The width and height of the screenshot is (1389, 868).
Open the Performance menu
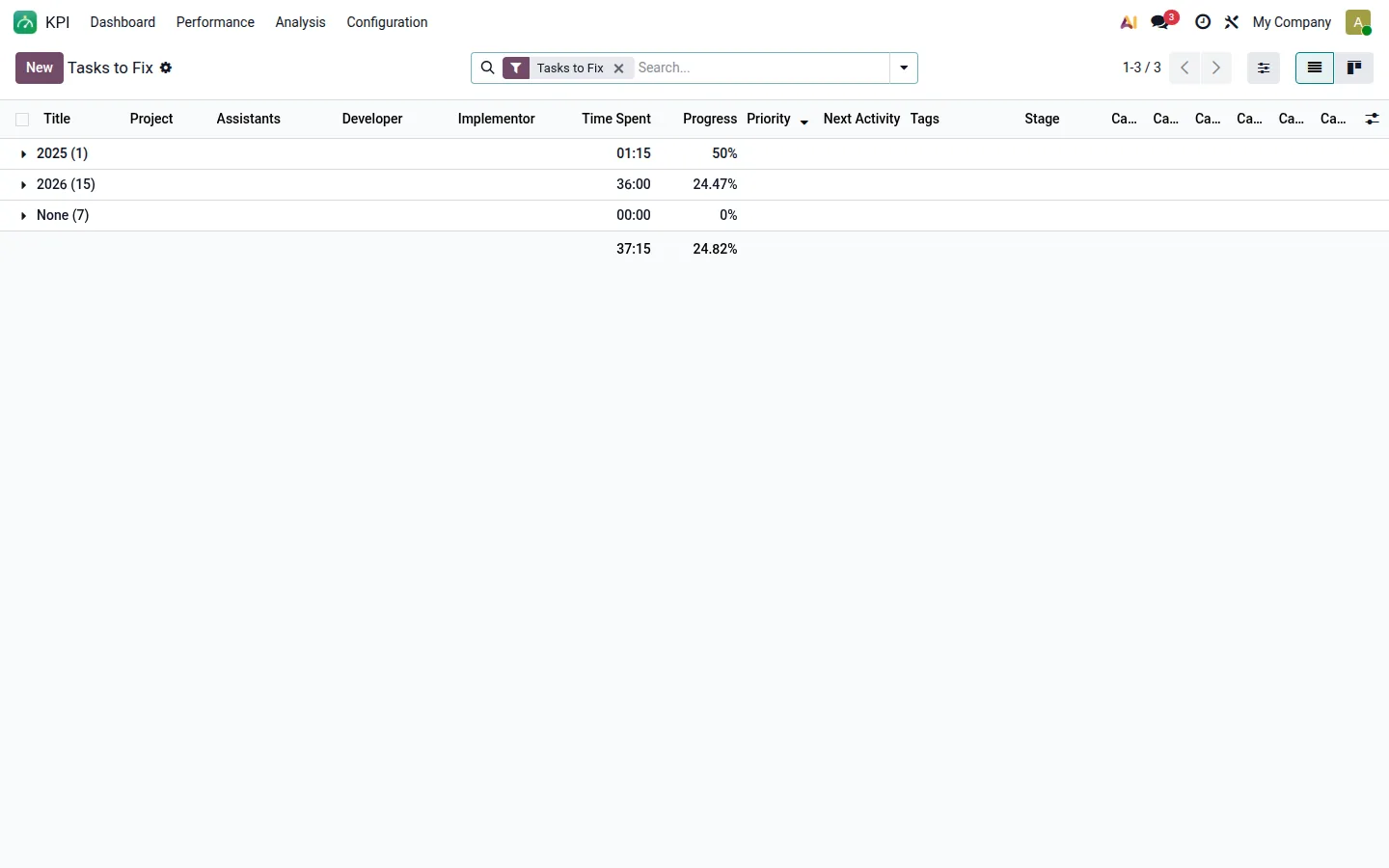pyautogui.click(x=215, y=22)
